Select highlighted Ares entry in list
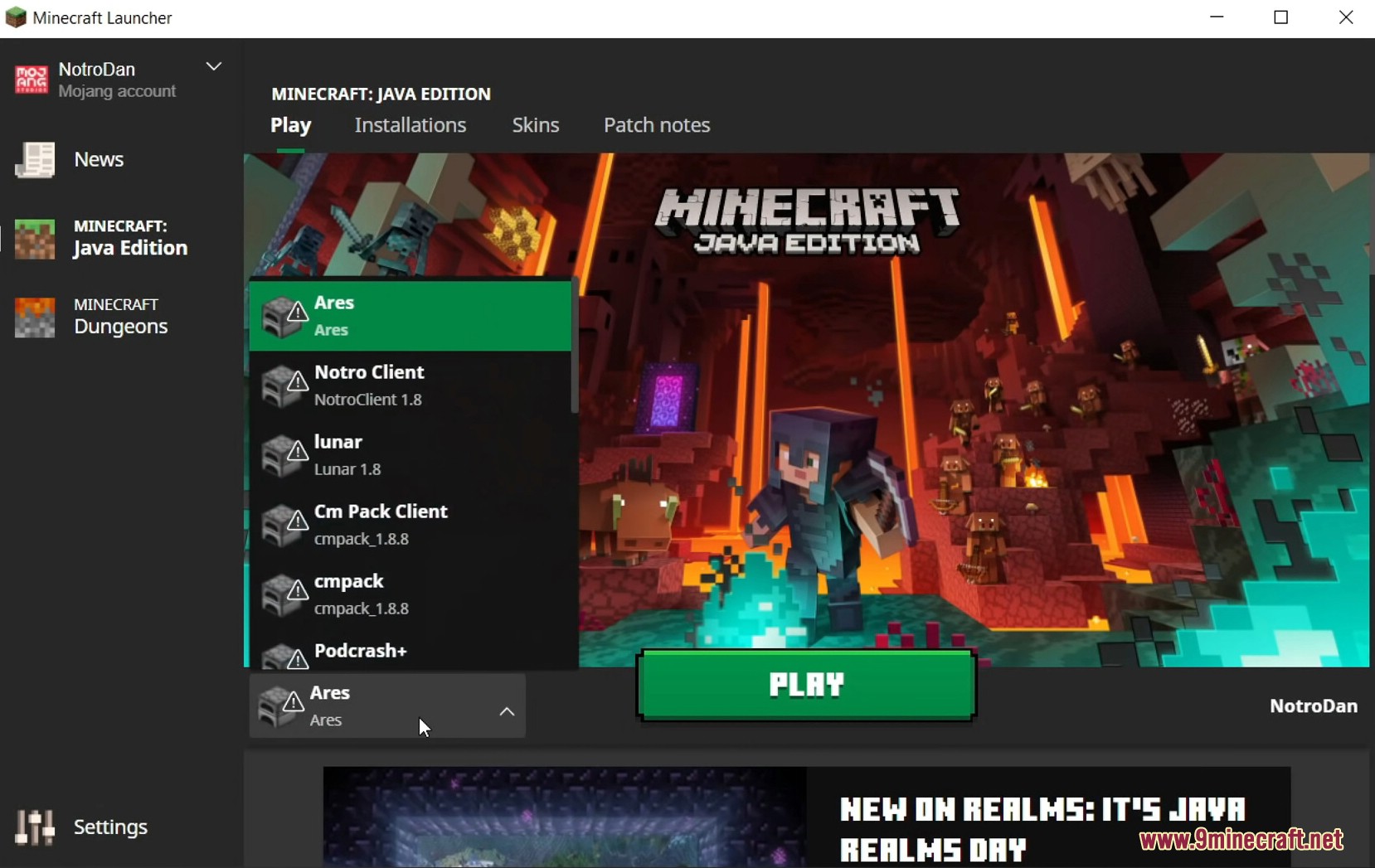The height and width of the screenshot is (868, 1375). 410,316
